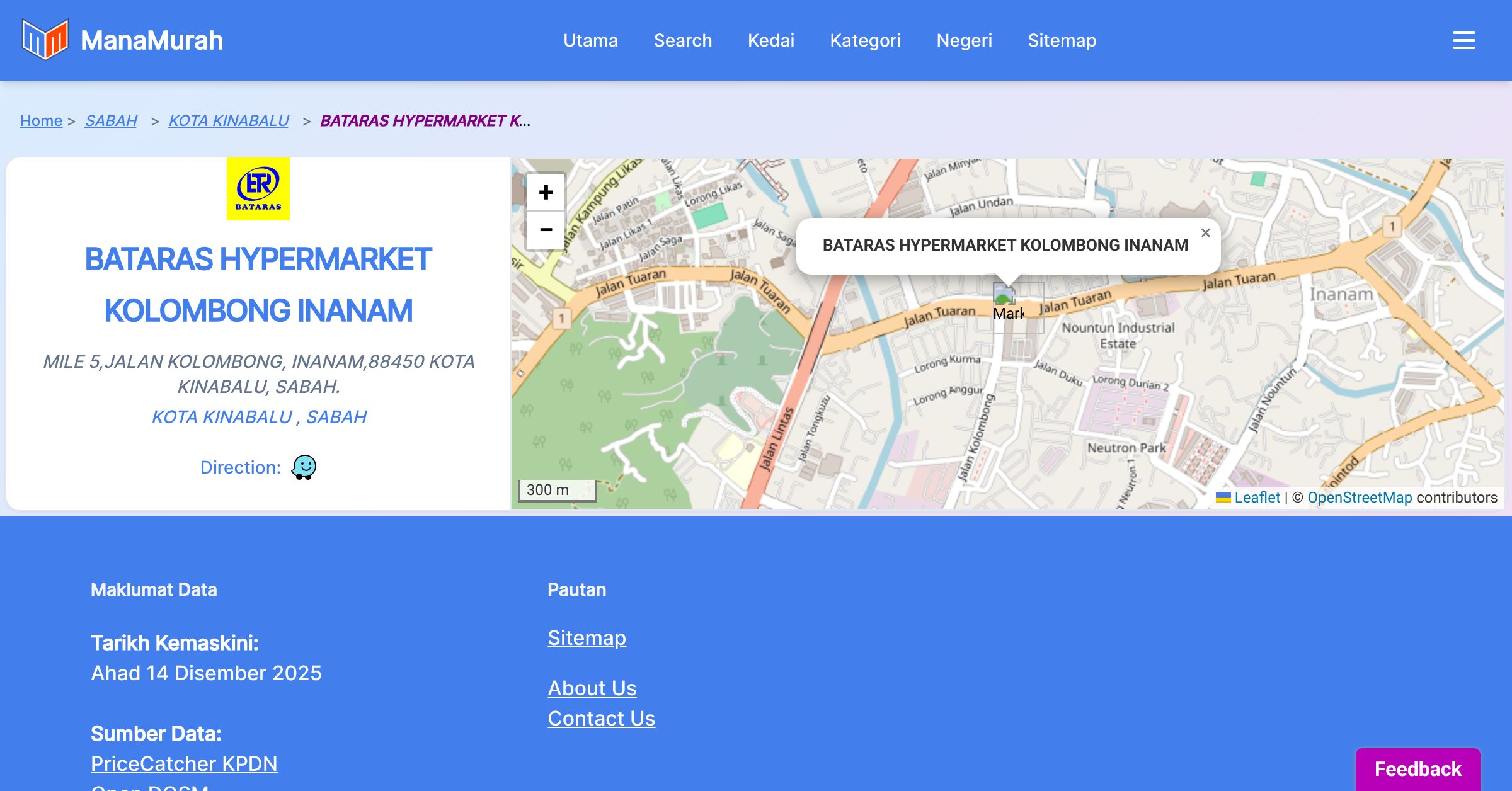Open the Negeri nav item
Viewport: 1512px width, 791px height.
click(964, 40)
